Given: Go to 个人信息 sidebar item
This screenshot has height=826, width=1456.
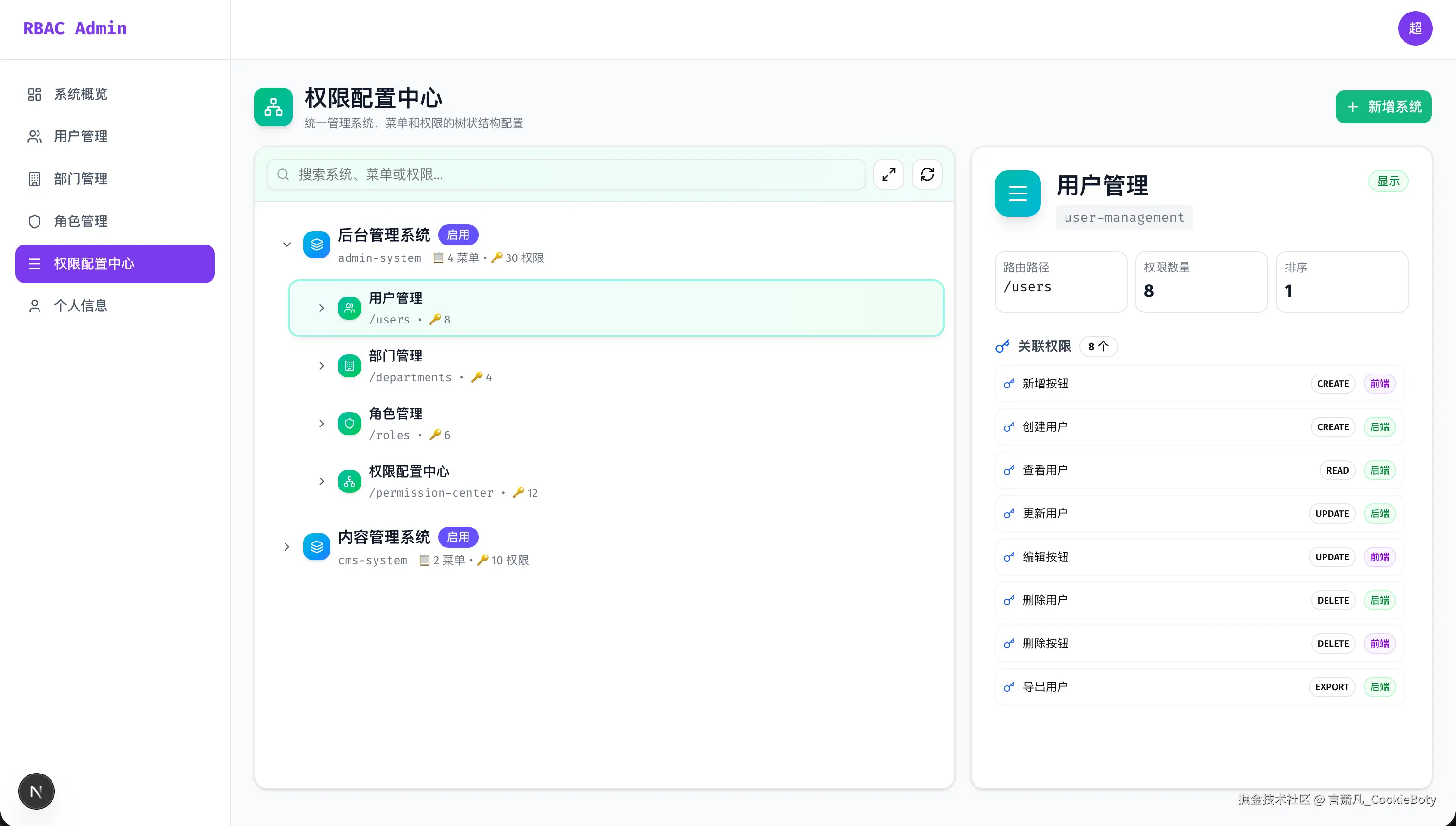Looking at the screenshot, I should pos(80,306).
